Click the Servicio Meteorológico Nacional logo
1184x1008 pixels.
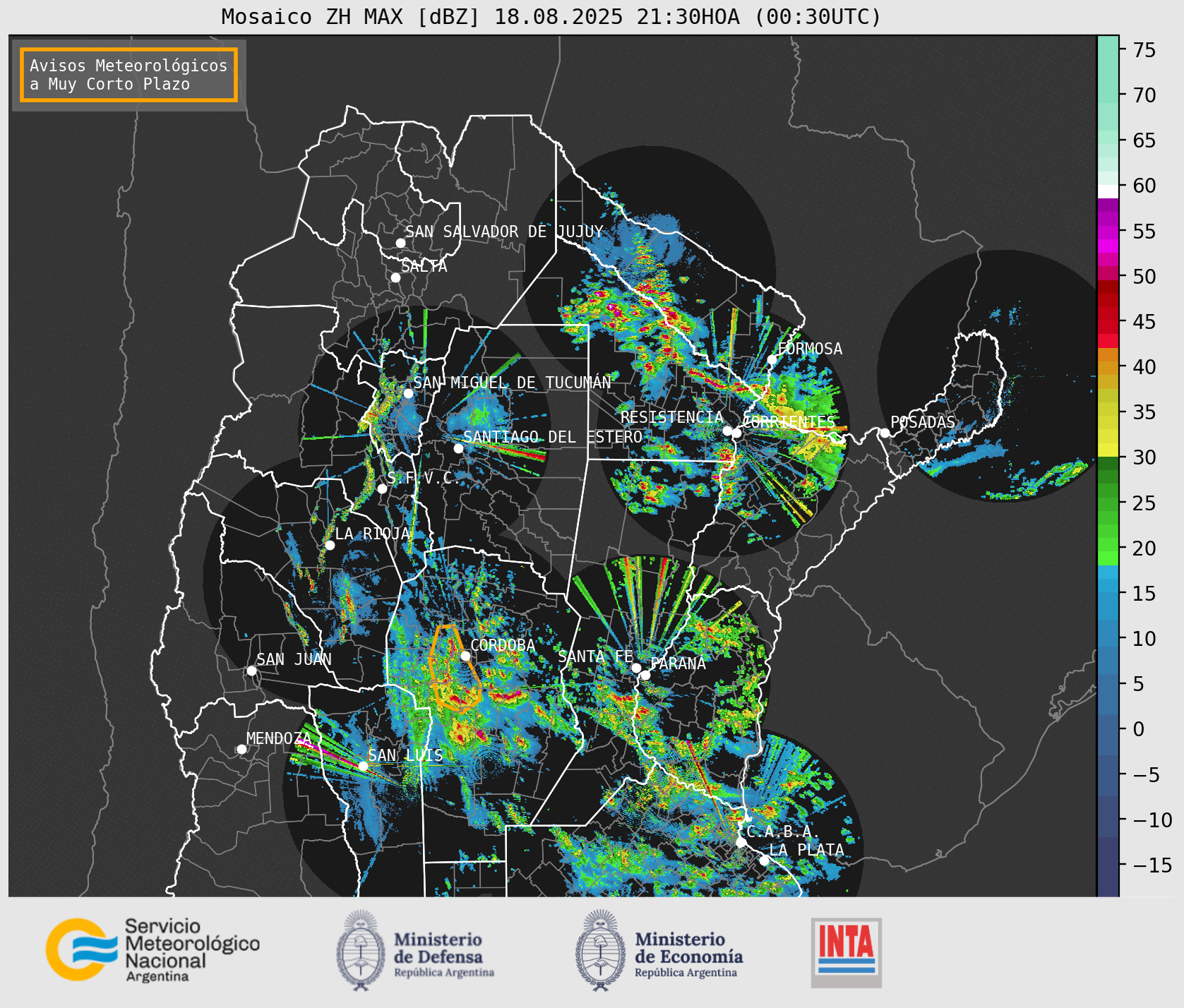point(153,949)
